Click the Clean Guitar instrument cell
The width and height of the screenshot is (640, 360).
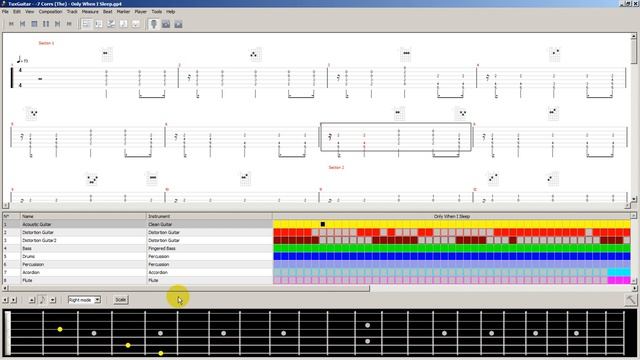click(209, 224)
